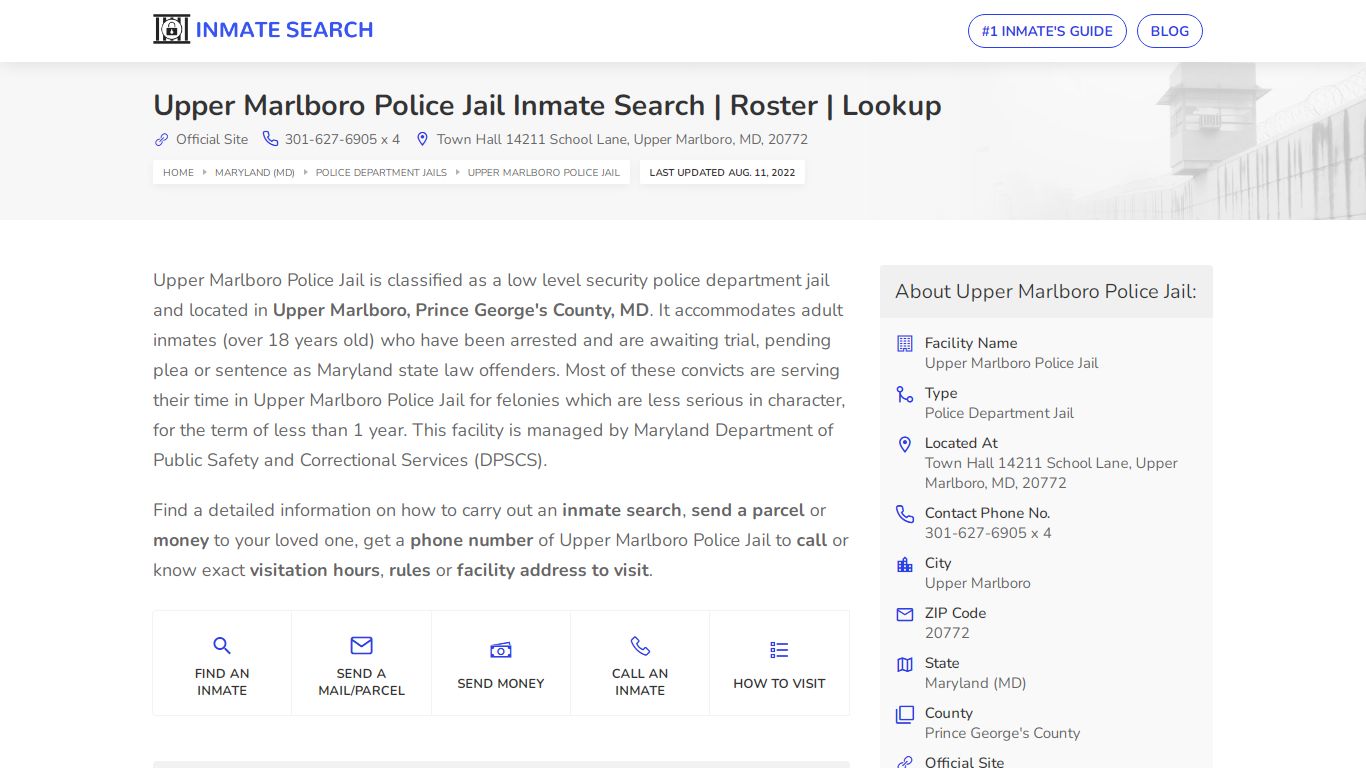Image resolution: width=1366 pixels, height=768 pixels.
Task: Click bold phrase send a parcel
Action: click(748, 510)
